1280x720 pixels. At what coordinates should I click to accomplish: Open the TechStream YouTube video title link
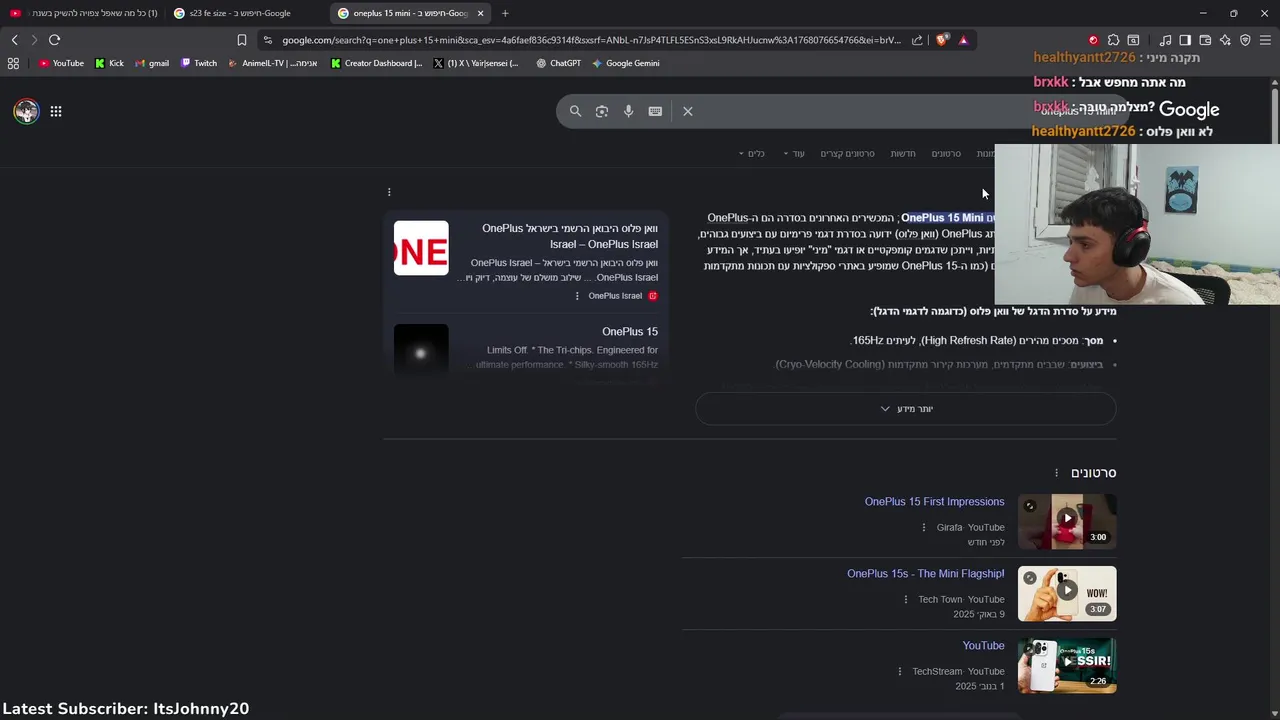point(983,646)
